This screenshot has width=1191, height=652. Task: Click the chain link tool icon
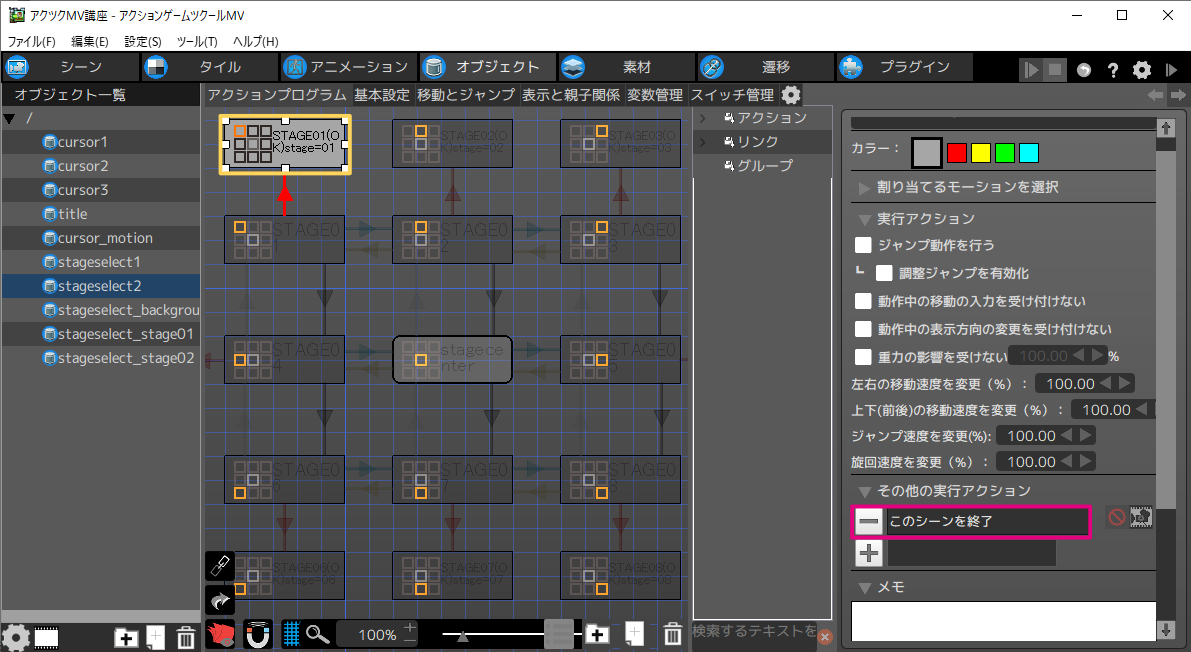coord(220,566)
